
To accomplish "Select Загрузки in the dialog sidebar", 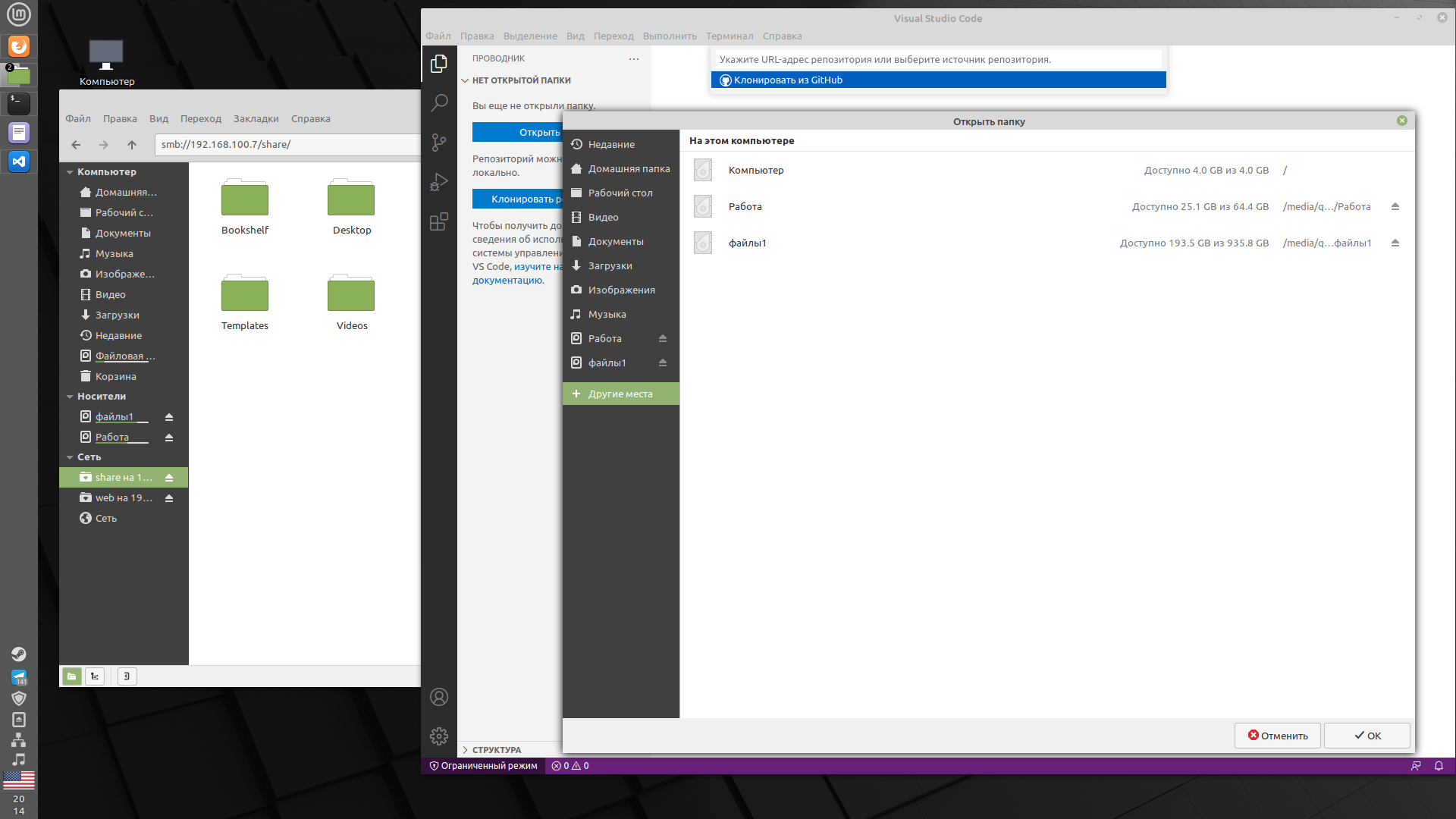I will point(621,265).
